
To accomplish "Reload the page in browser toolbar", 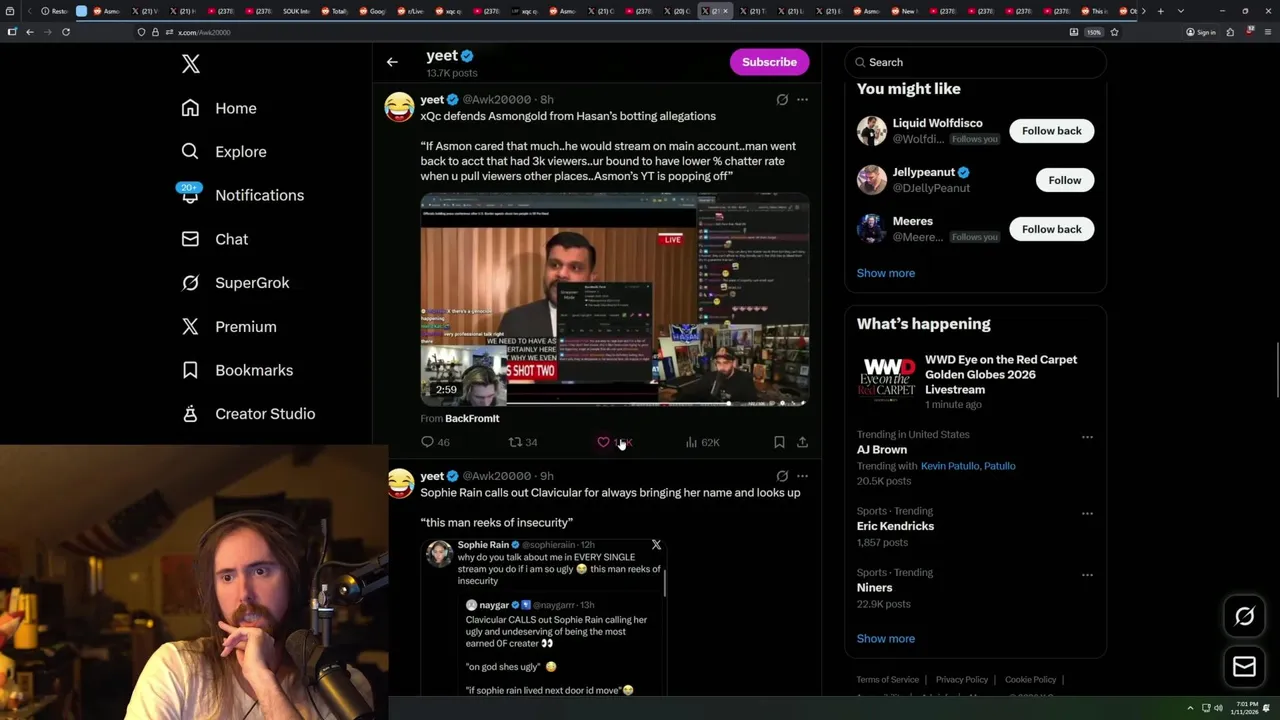I will [66, 32].
